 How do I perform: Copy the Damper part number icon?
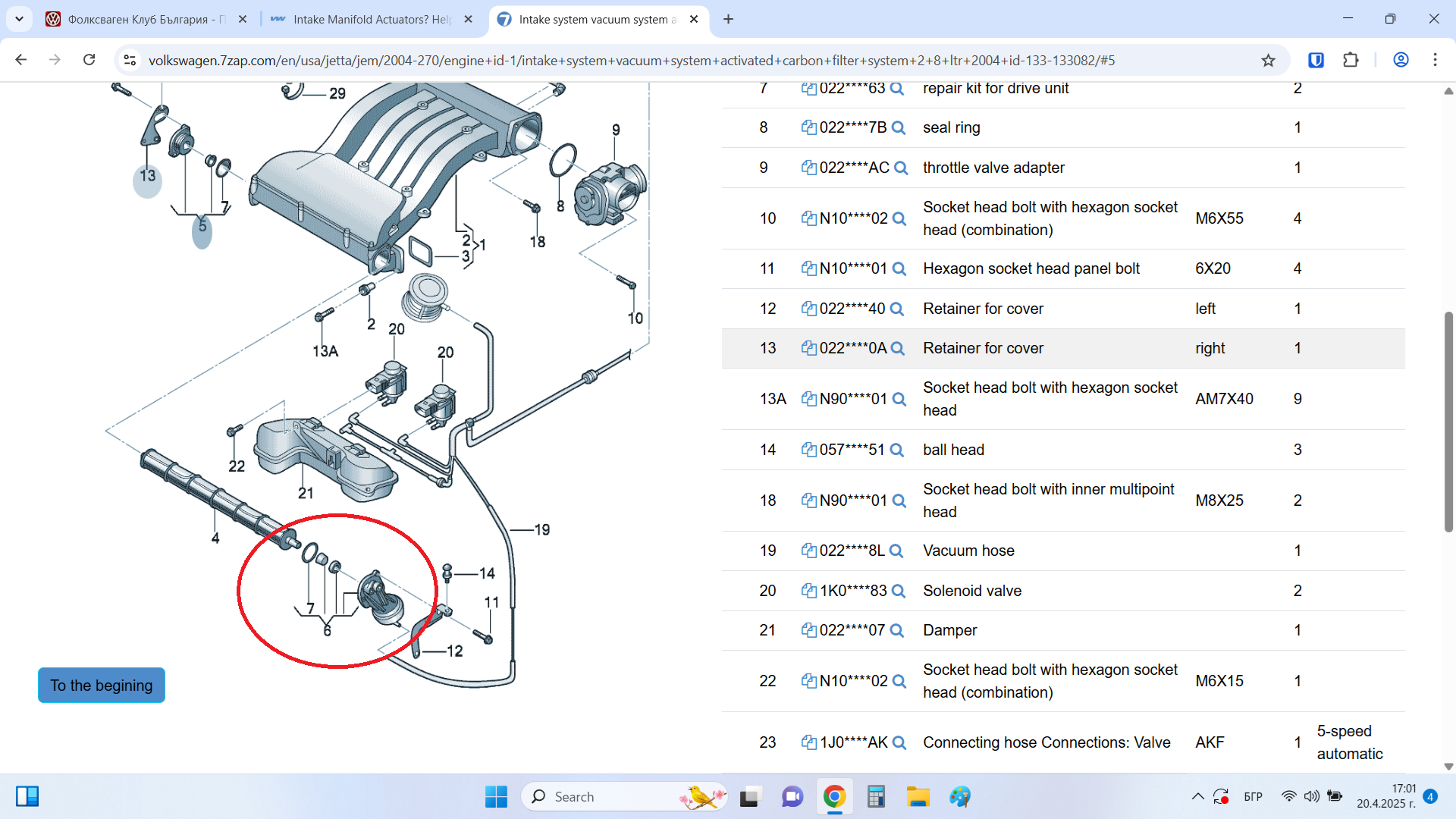click(x=808, y=630)
